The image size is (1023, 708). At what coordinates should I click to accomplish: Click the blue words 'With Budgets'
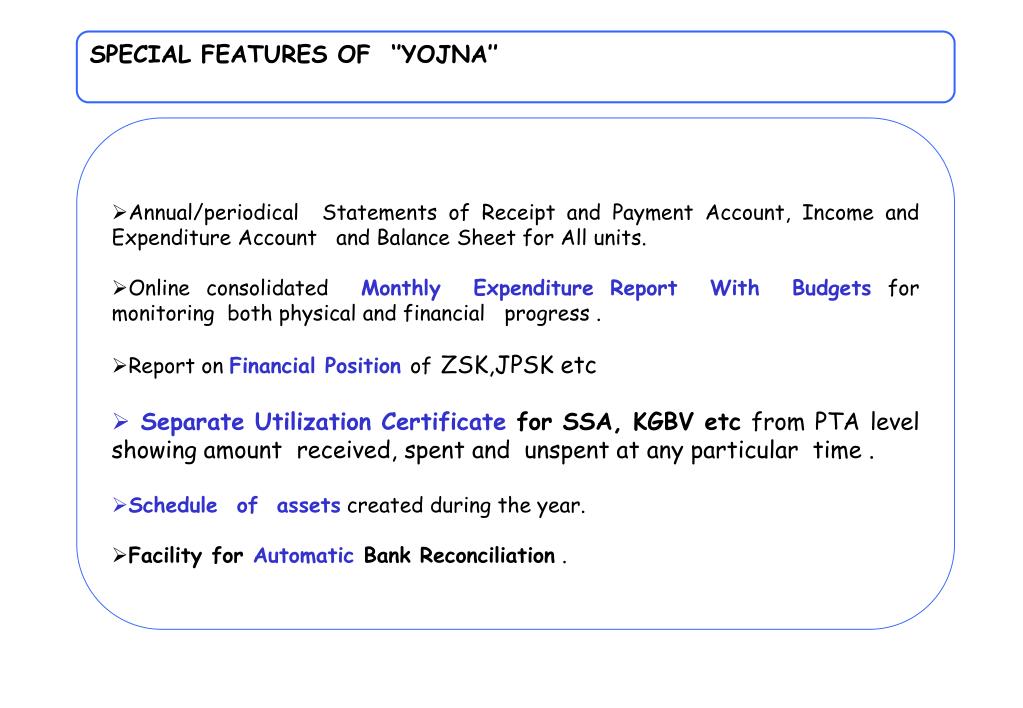790,289
